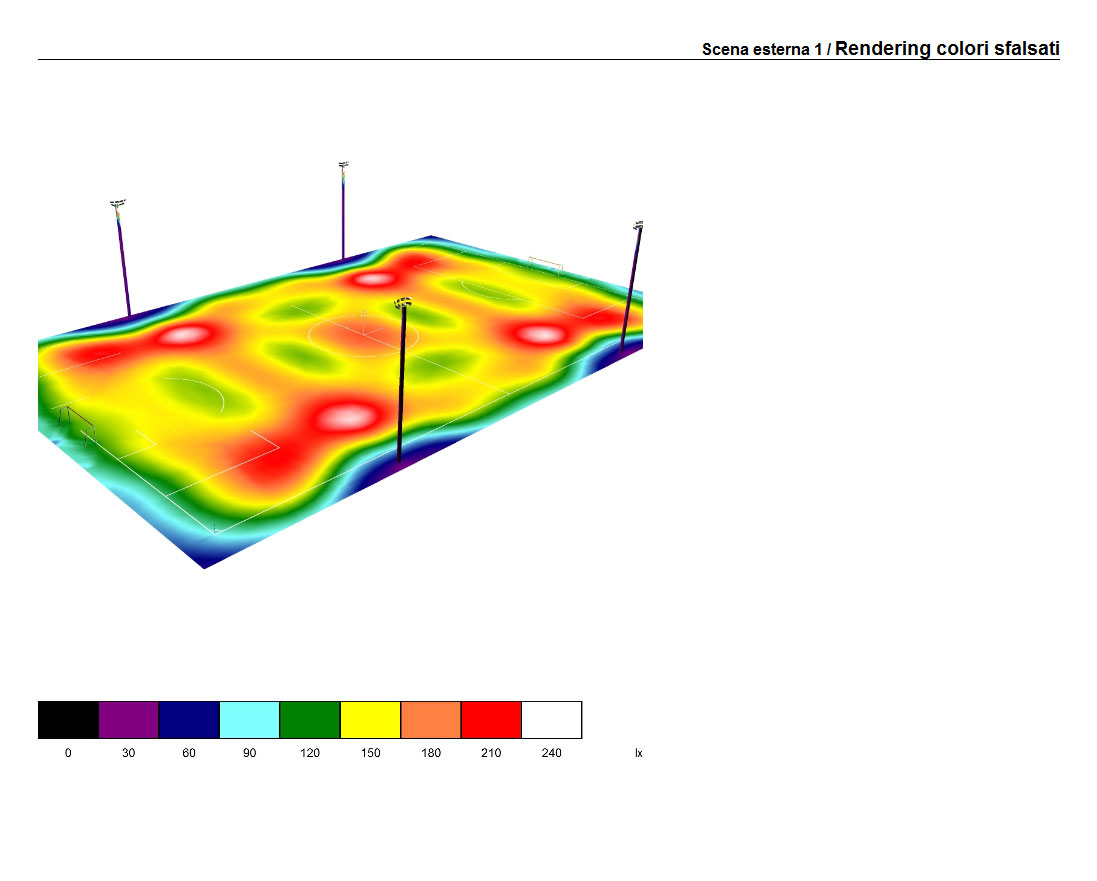
Task: Click the red legend swatch
Action: point(491,719)
